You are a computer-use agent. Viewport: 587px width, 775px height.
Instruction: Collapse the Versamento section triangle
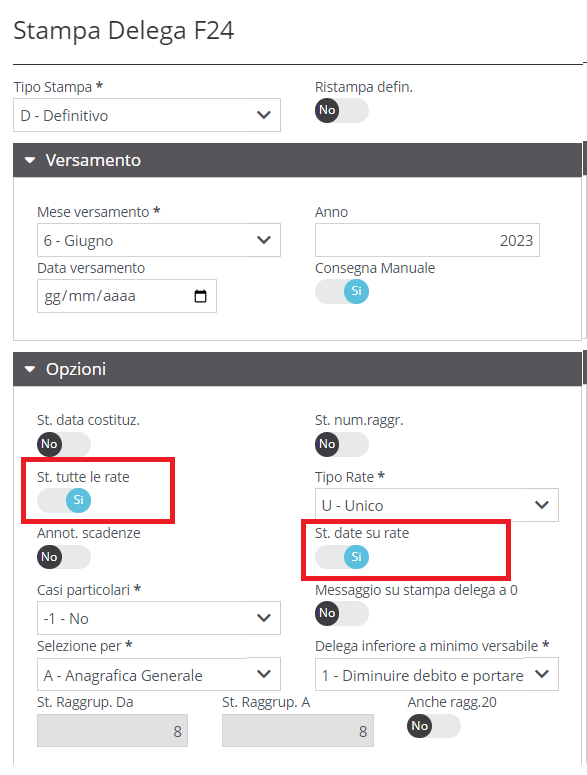(x=30, y=160)
